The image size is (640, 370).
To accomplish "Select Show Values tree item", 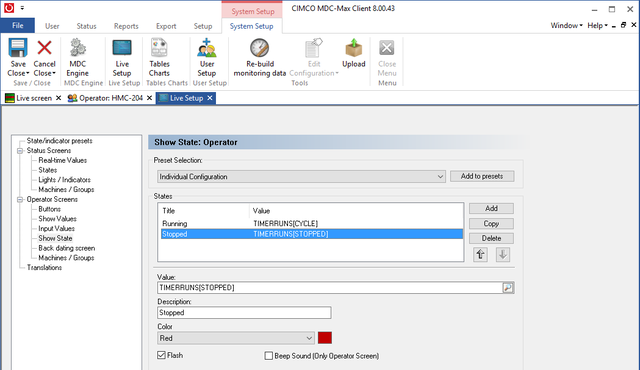I will click(x=58, y=219).
